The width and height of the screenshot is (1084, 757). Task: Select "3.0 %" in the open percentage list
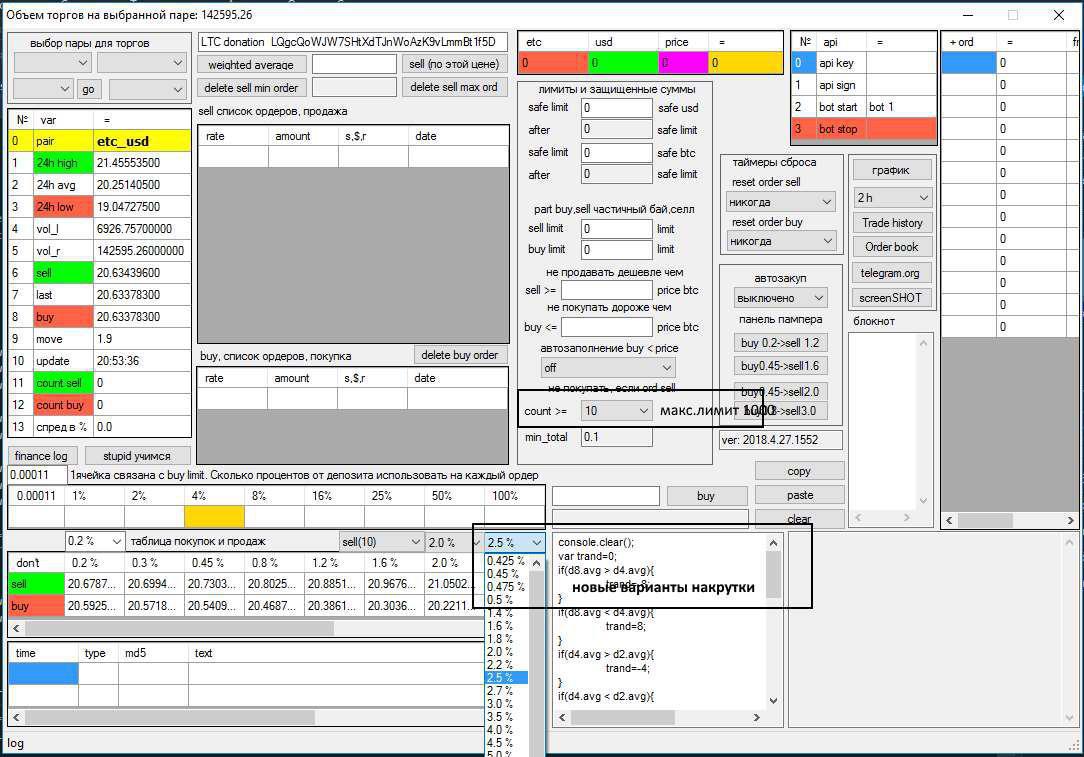501,704
